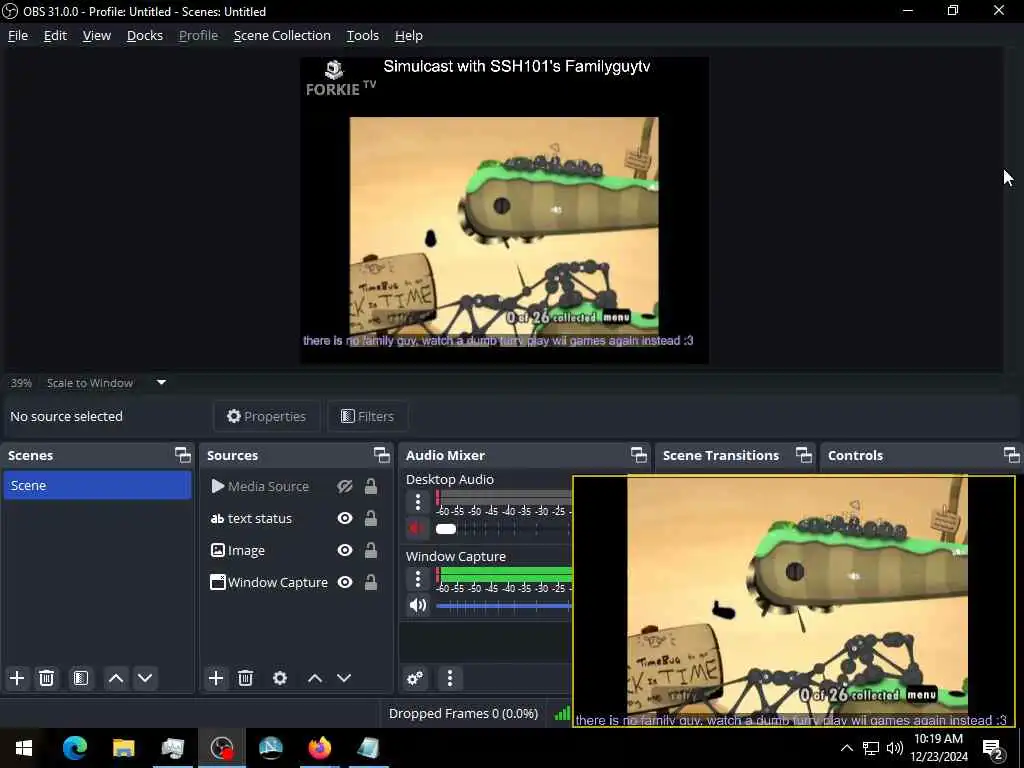Open the taskbar volume speaker icon
Screen dimensions: 1024x768
pyautogui.click(x=895, y=748)
